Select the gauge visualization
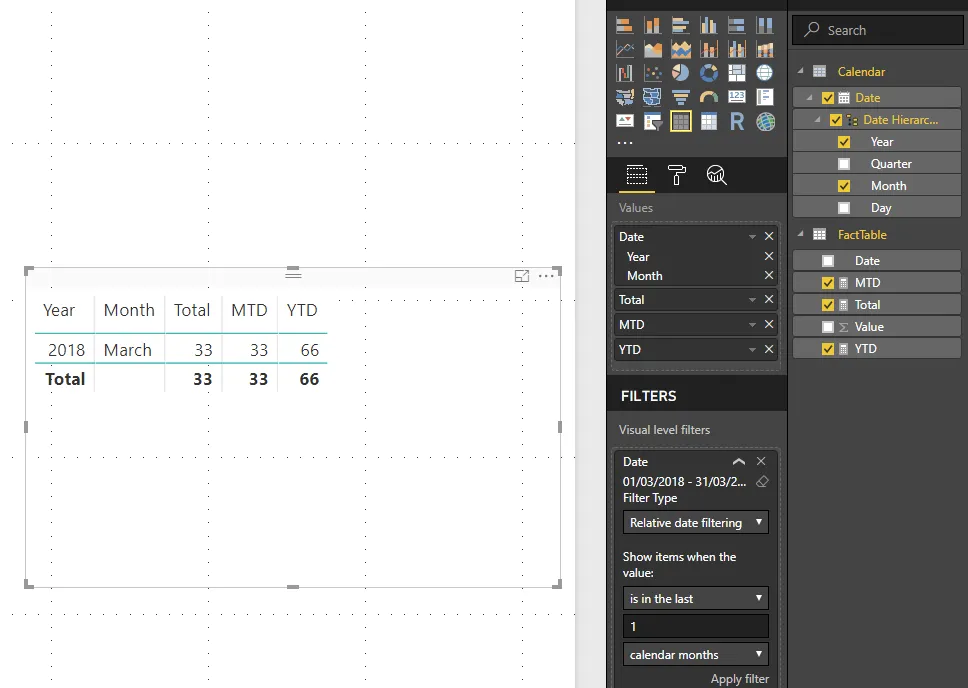Viewport: 968px width, 688px height. pyautogui.click(x=709, y=97)
